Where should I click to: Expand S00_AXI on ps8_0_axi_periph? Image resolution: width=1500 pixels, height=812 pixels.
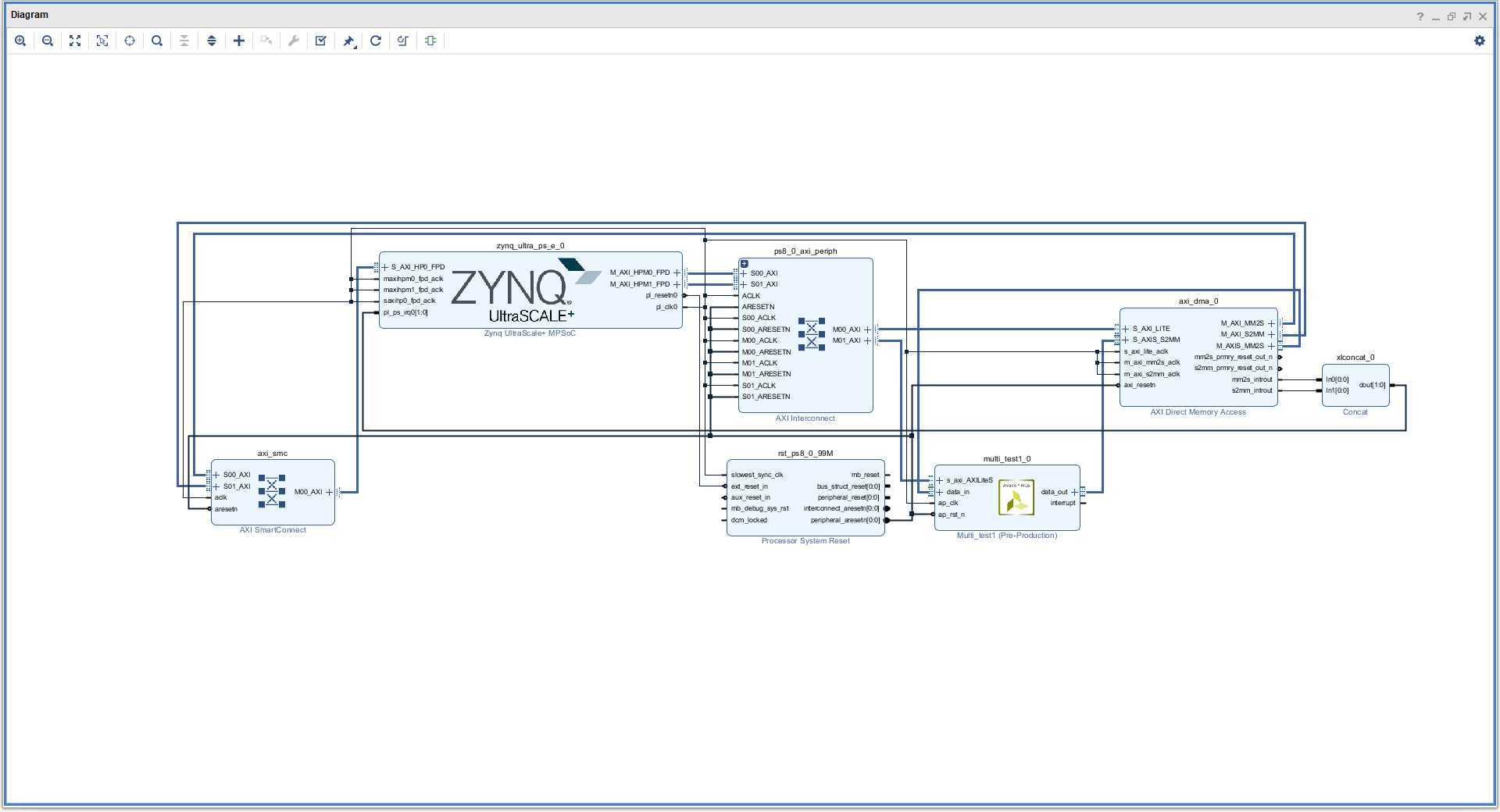[x=744, y=273]
